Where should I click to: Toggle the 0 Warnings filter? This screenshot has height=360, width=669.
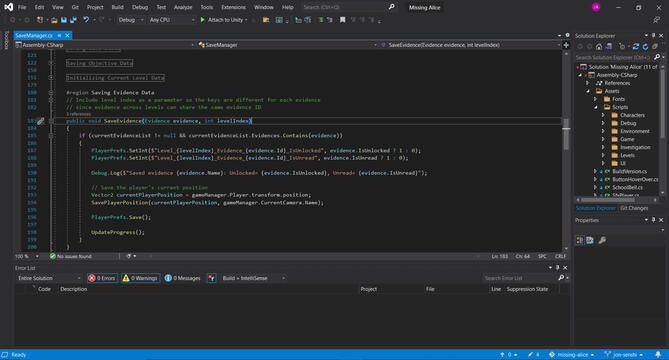point(140,278)
